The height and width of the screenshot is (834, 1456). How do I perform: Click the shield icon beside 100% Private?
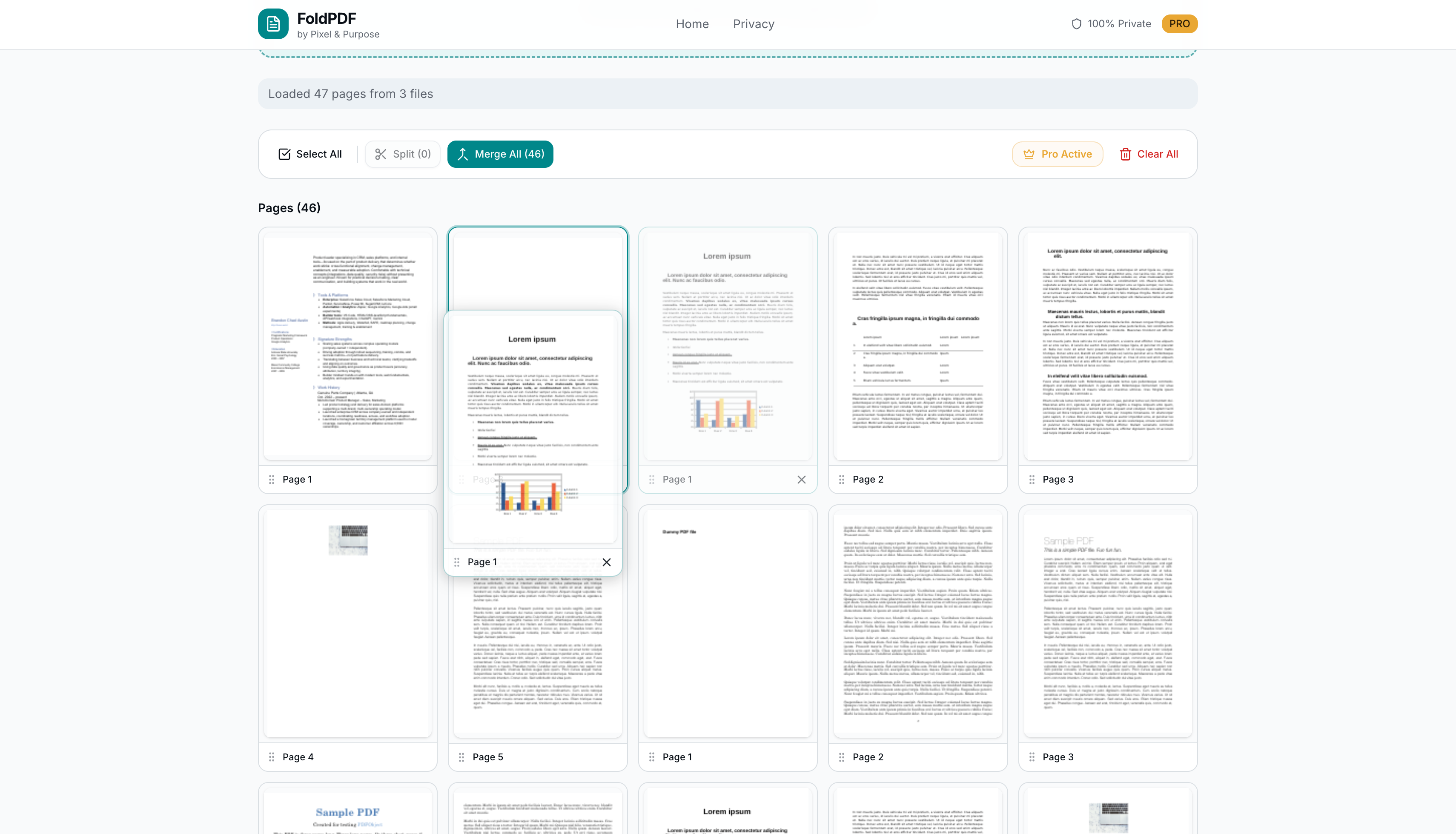point(1076,23)
